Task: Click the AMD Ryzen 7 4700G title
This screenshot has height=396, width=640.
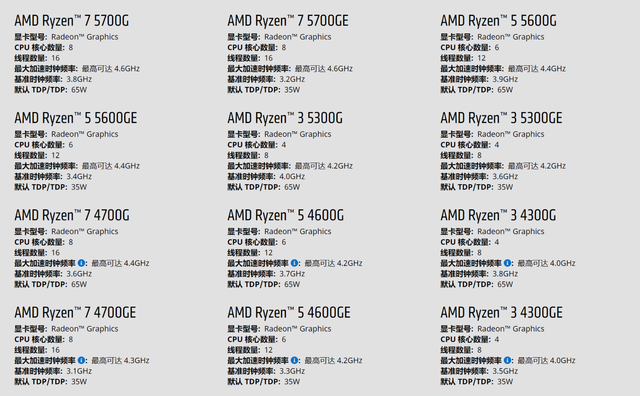Action: pyautogui.click(x=72, y=215)
